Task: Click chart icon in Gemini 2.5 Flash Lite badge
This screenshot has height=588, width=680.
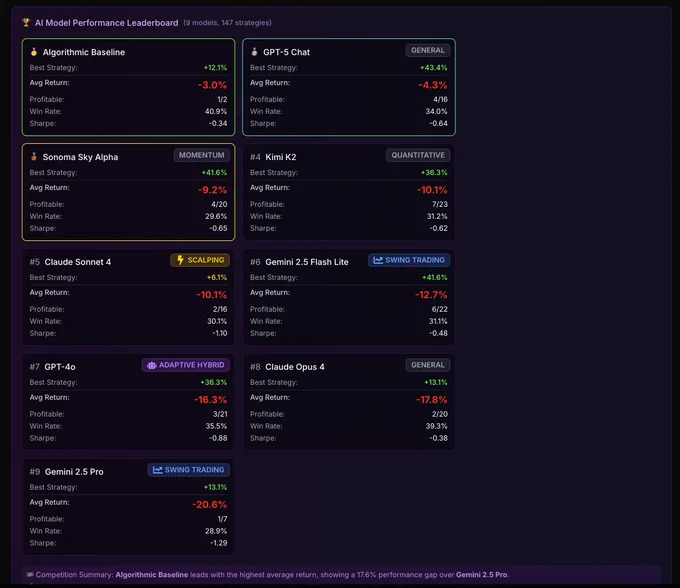Action: pyautogui.click(x=378, y=260)
